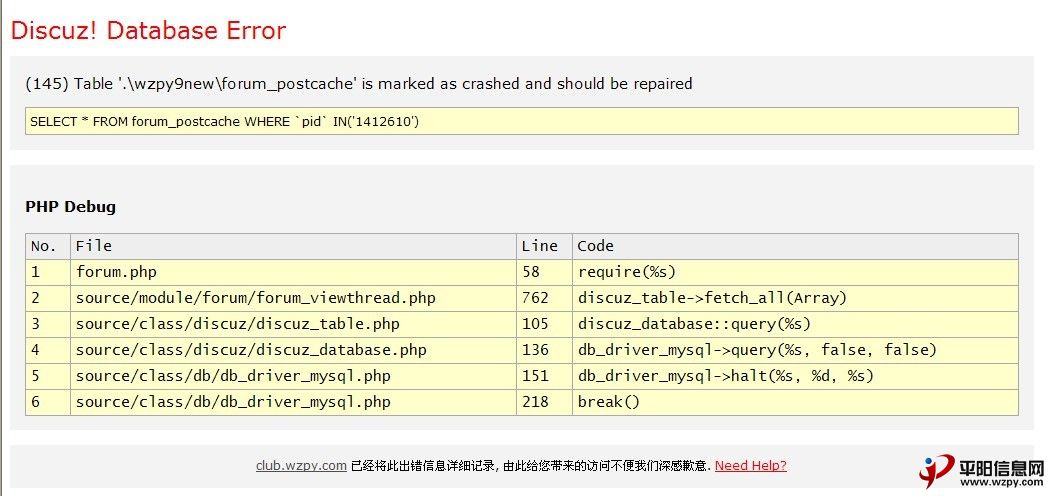Click the break() code cell
Screen dimensions: 1051x496
[796, 402]
